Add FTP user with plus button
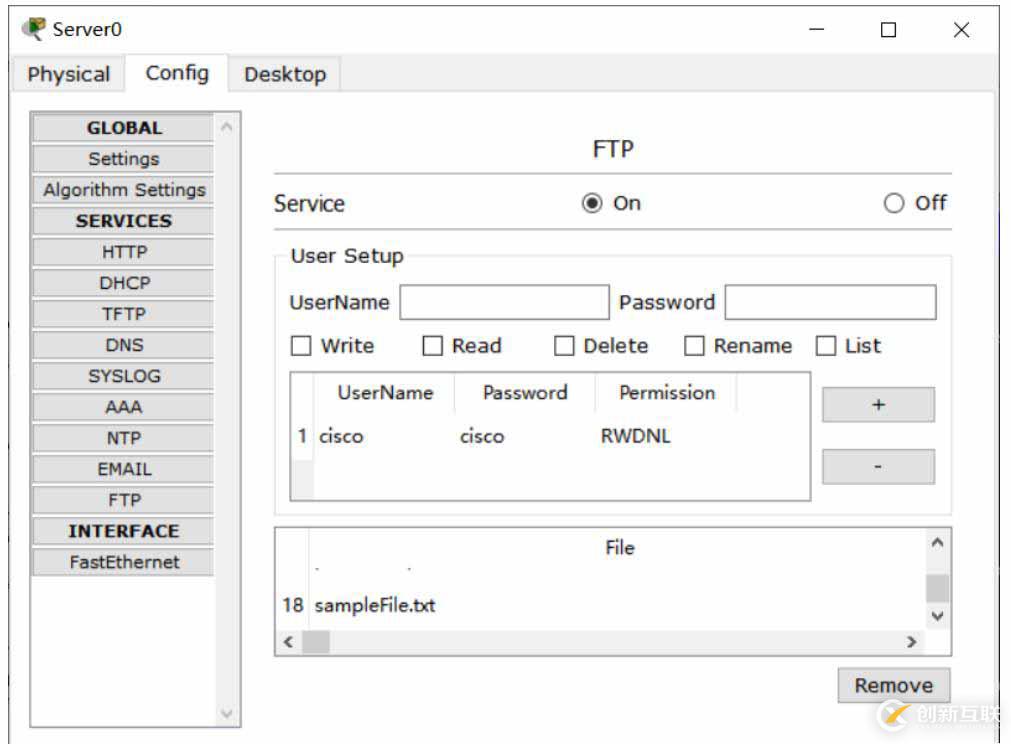The image size is (1011, 744). 878,405
